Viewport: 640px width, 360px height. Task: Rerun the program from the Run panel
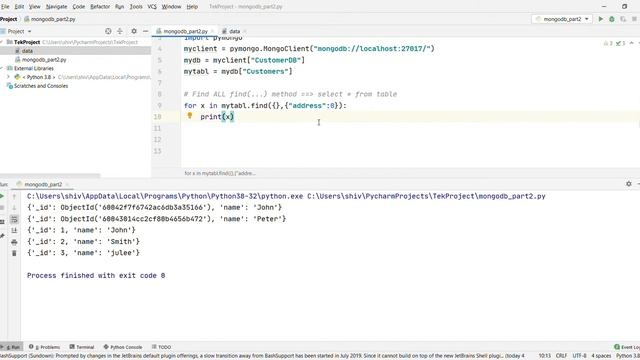coord(2,196)
